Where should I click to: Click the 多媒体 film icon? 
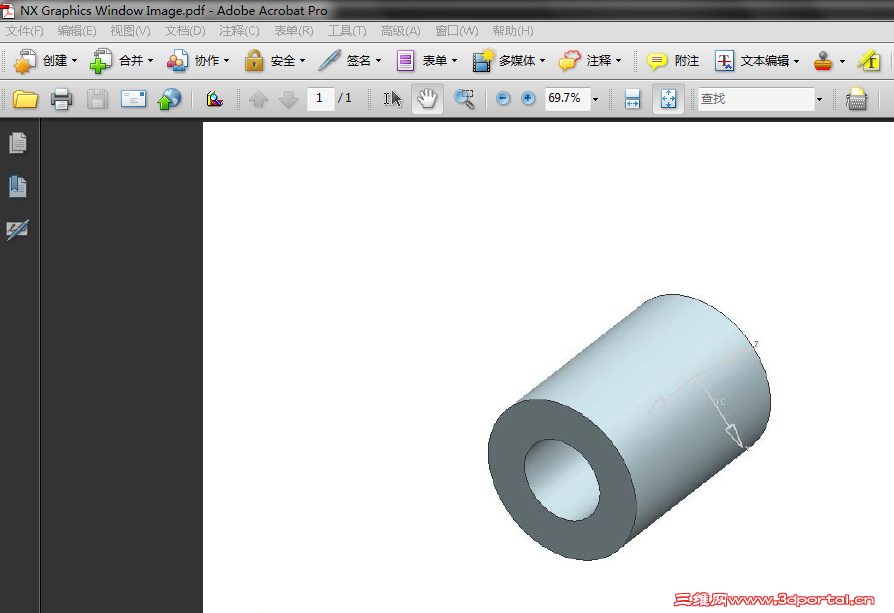483,60
